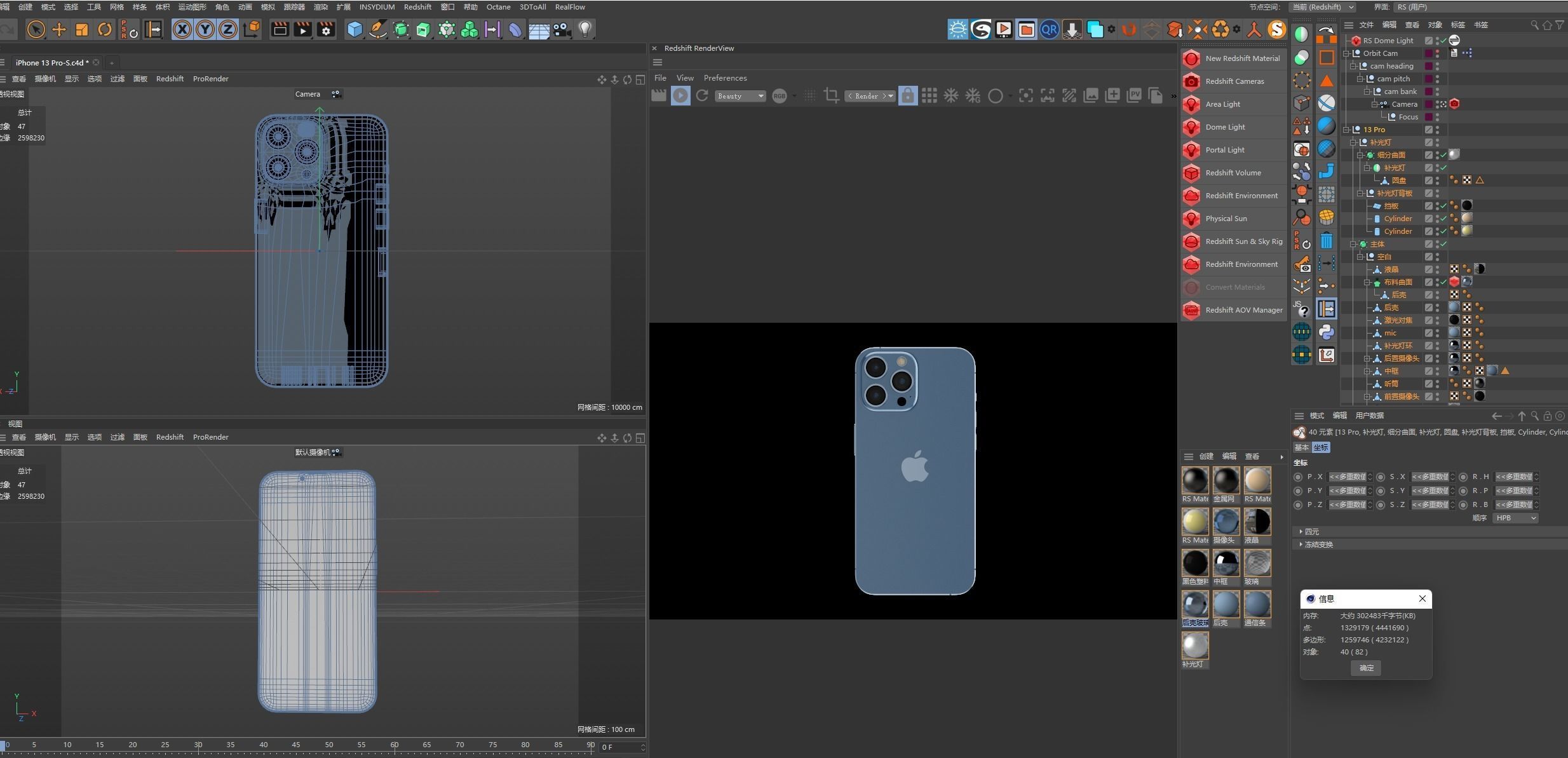Open the Preferences menu in RenderView

tap(725, 78)
